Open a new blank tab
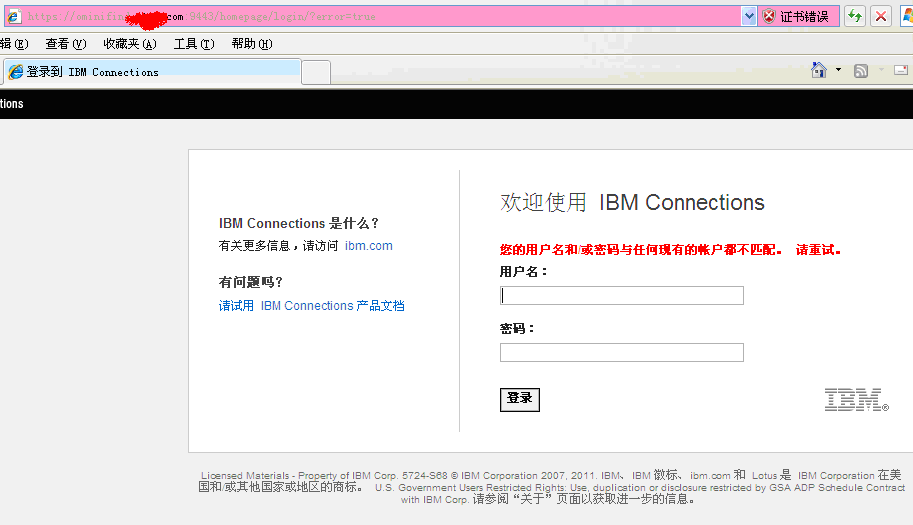Image resolution: width=913 pixels, height=525 pixels. click(316, 73)
